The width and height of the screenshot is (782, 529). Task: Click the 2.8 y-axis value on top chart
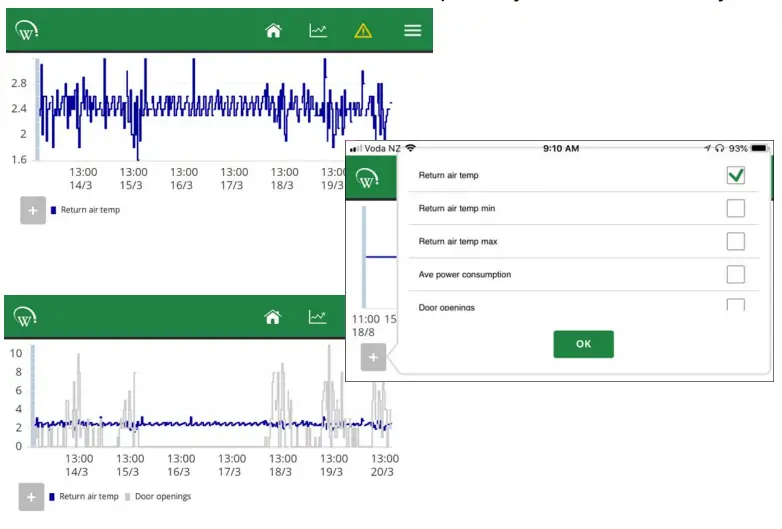[x=19, y=83]
